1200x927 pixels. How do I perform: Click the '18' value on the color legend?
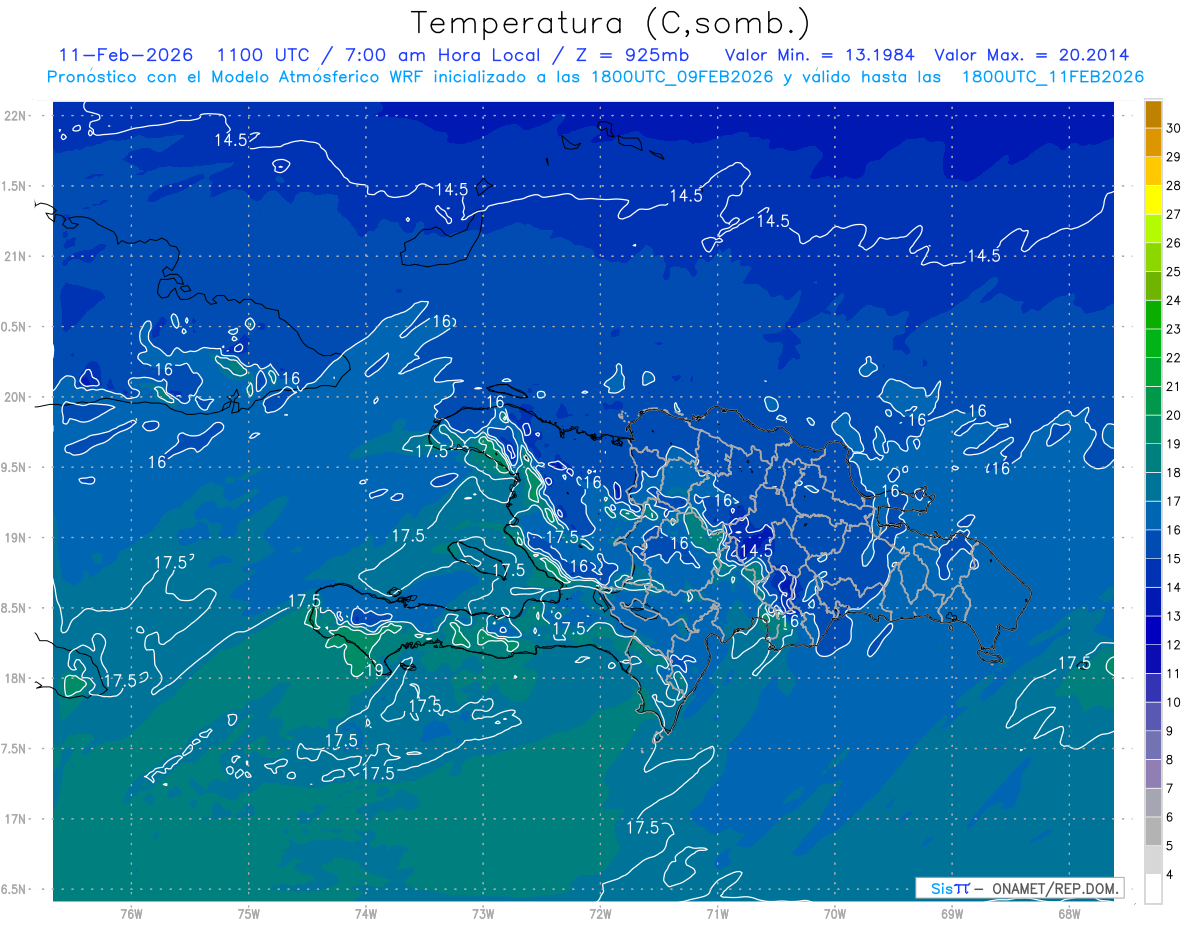[1174, 472]
